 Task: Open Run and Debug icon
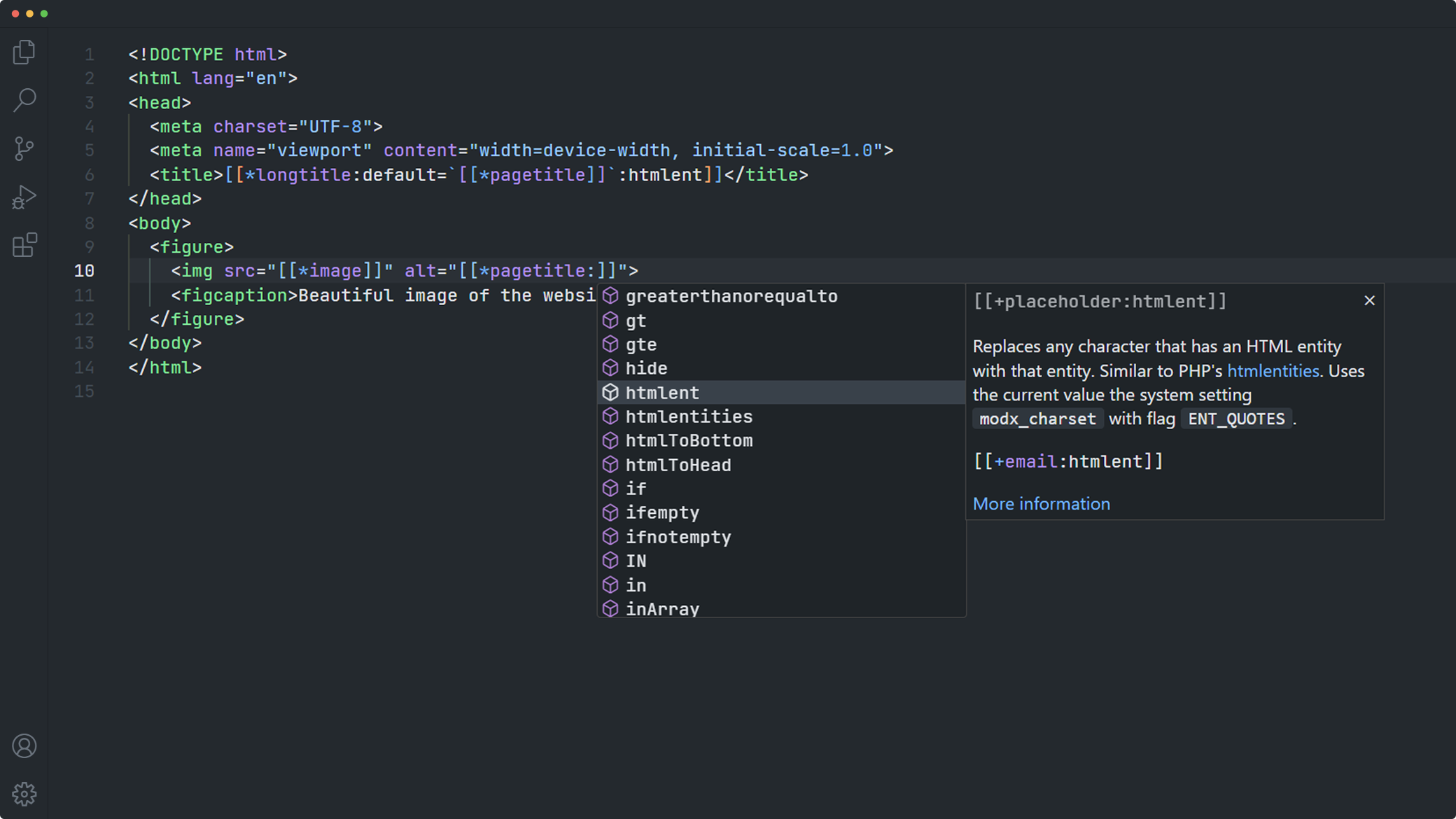pyautogui.click(x=24, y=197)
